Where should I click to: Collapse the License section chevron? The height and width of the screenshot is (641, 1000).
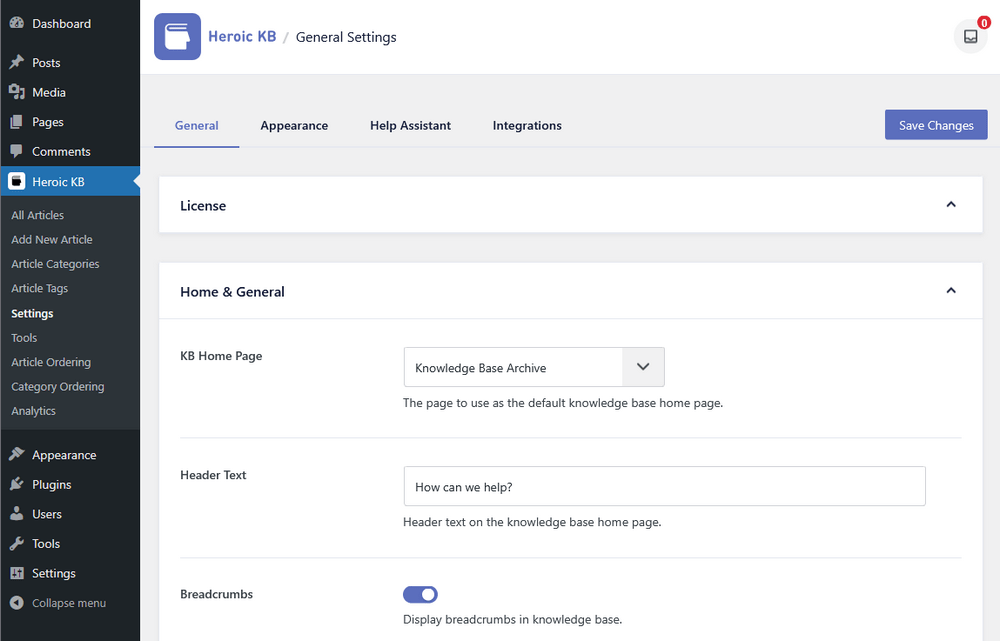[951, 205]
